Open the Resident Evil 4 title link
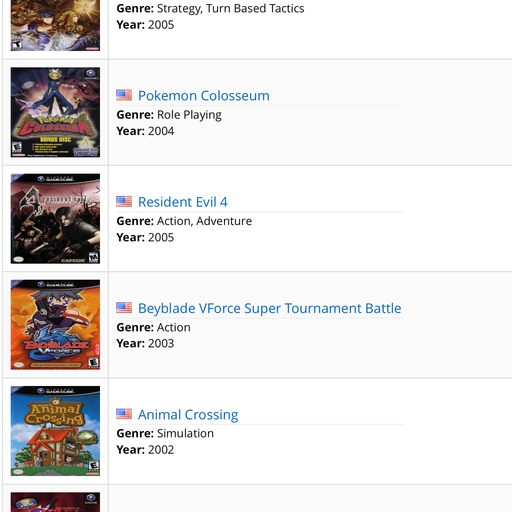Viewport: 512px width, 512px height. pos(183,202)
